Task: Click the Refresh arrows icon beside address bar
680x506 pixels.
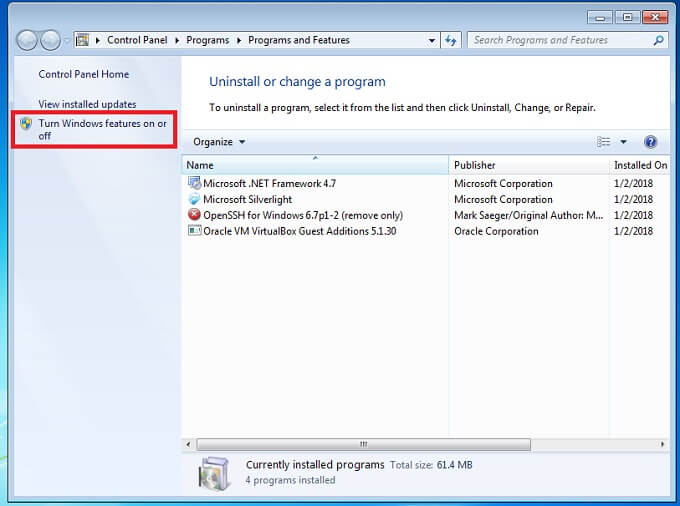Action: [451, 40]
